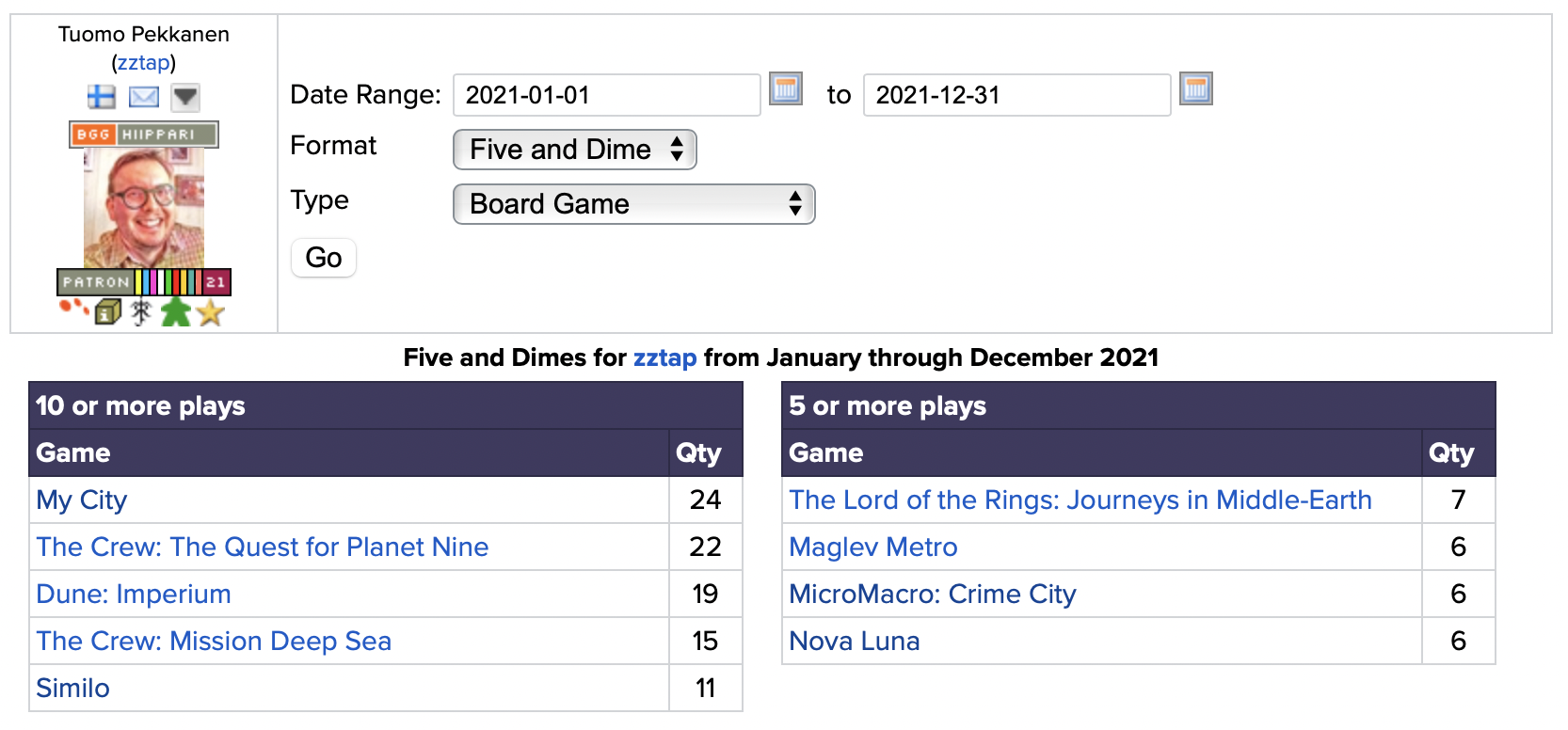The width and height of the screenshot is (1568, 730).
Task: Click the Finland flag icon
Action: tap(101, 97)
